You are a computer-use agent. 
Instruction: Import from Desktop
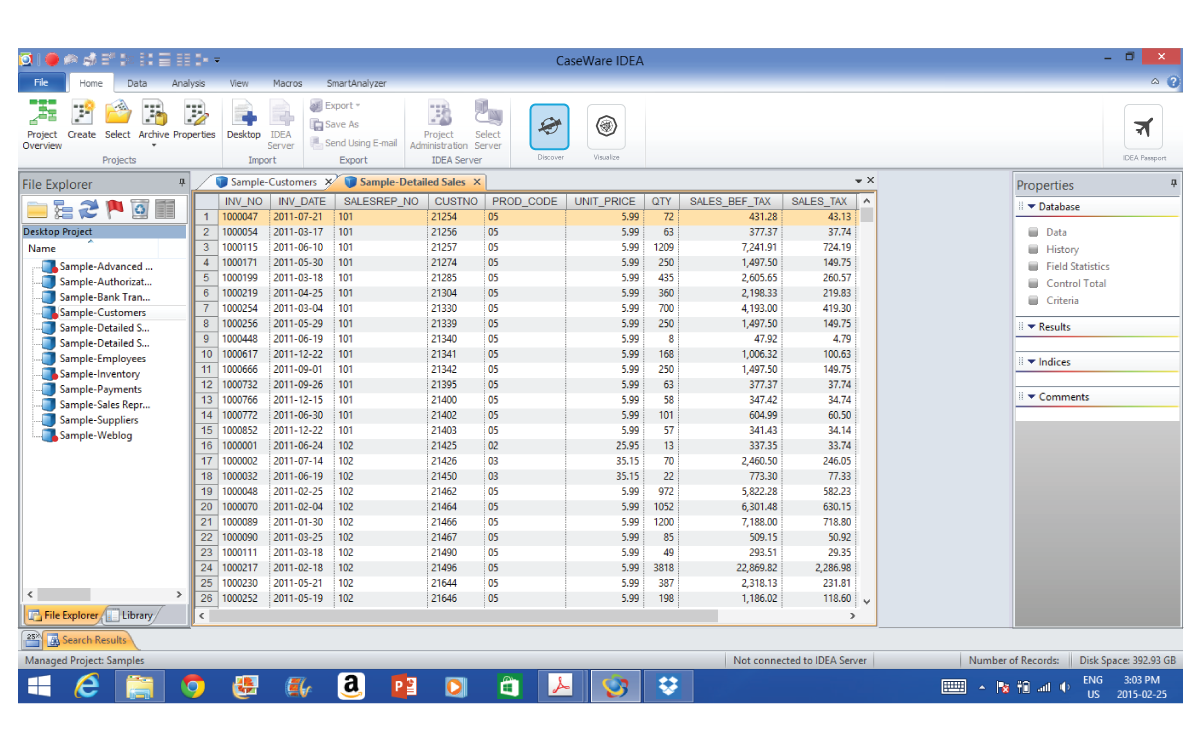pyautogui.click(x=243, y=120)
